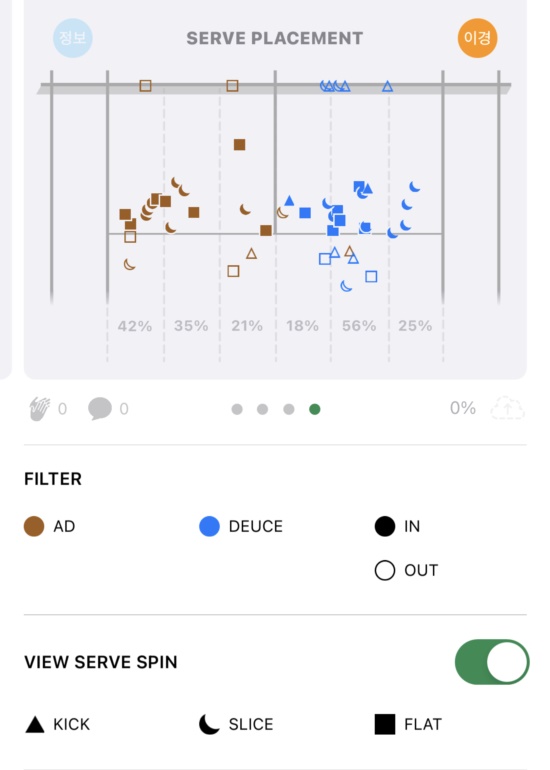Screen dimensions: 550x770
Task: Go to the third page dot
Action: tap(289, 409)
